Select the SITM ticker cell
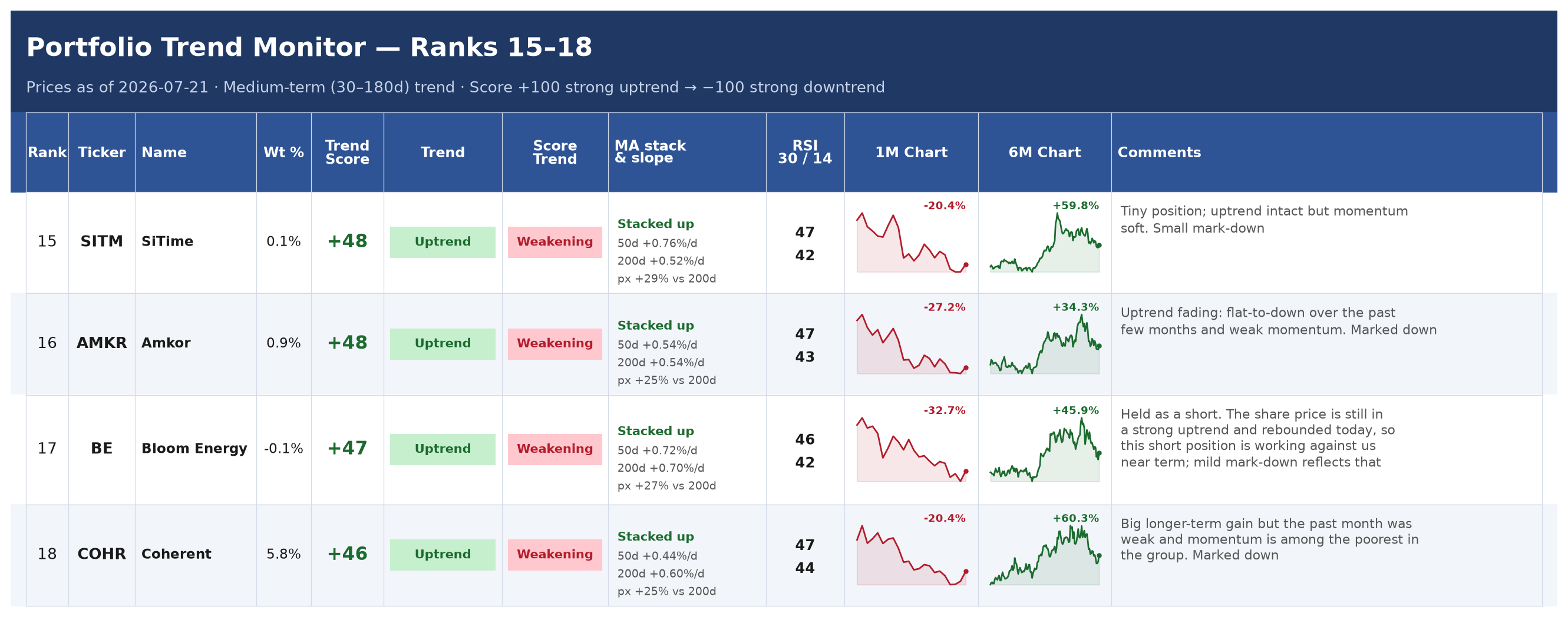This screenshot has width=1568, height=643. (102, 241)
